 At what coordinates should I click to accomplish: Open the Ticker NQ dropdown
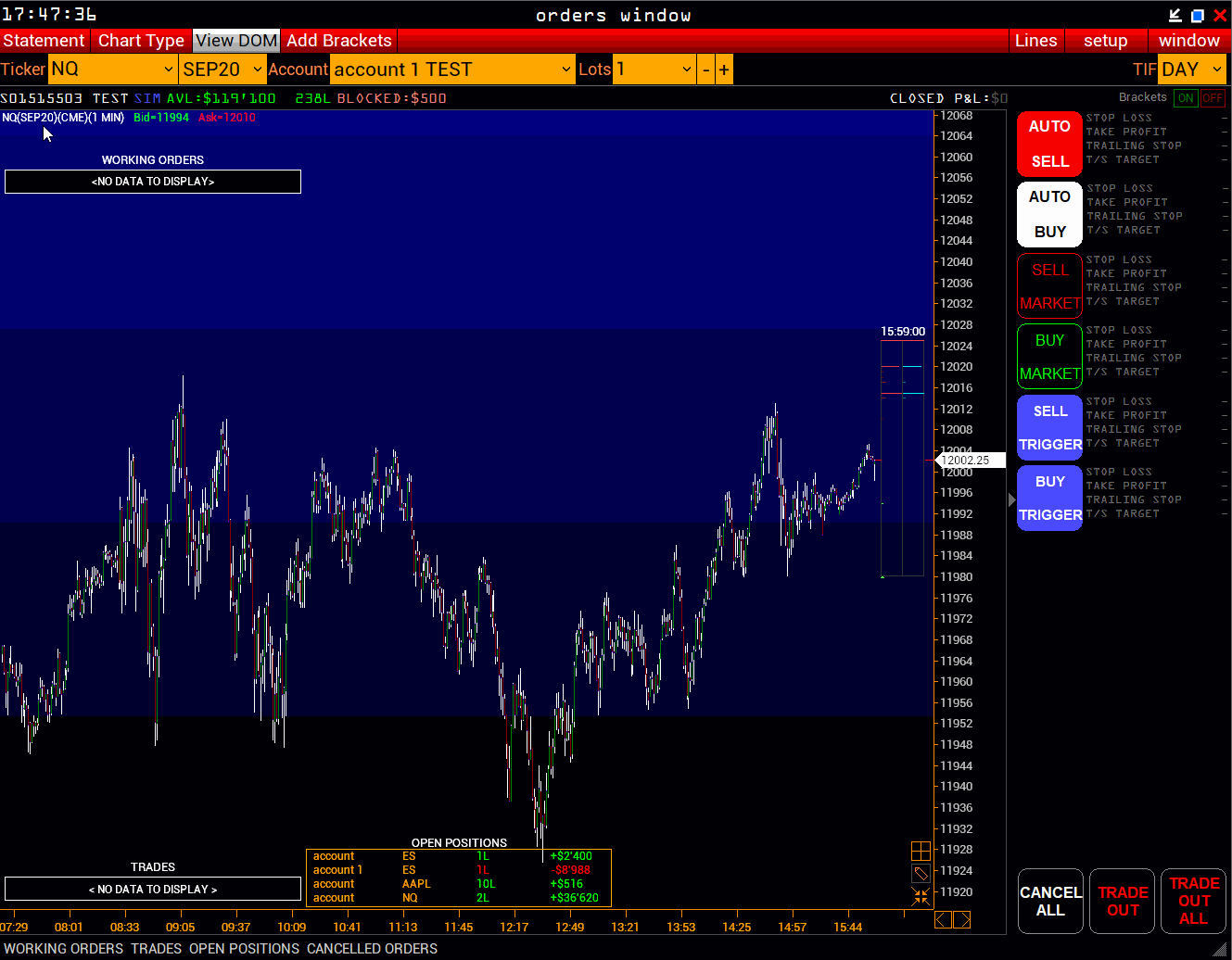point(112,69)
